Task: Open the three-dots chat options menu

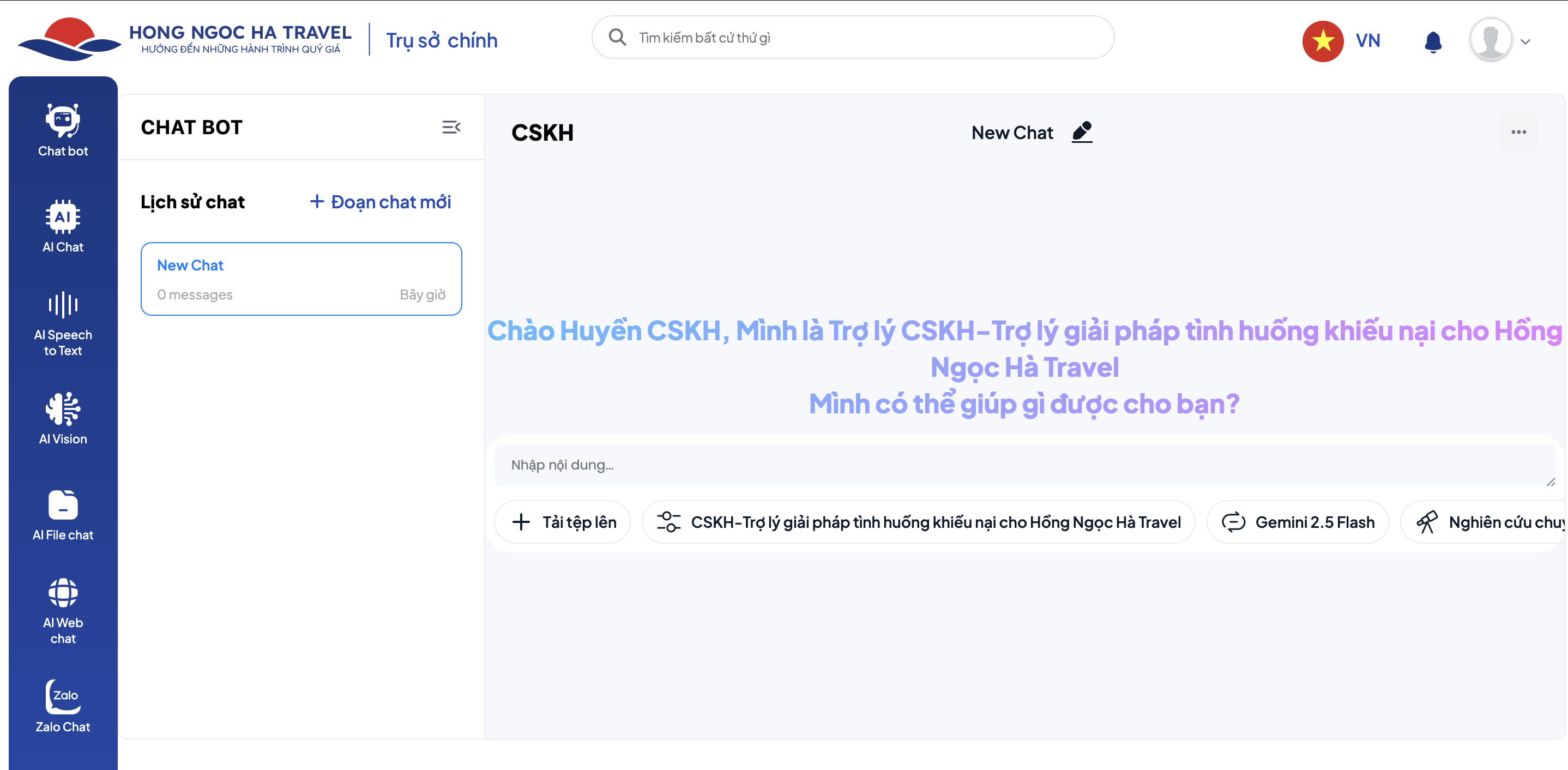Action: pyautogui.click(x=1518, y=132)
